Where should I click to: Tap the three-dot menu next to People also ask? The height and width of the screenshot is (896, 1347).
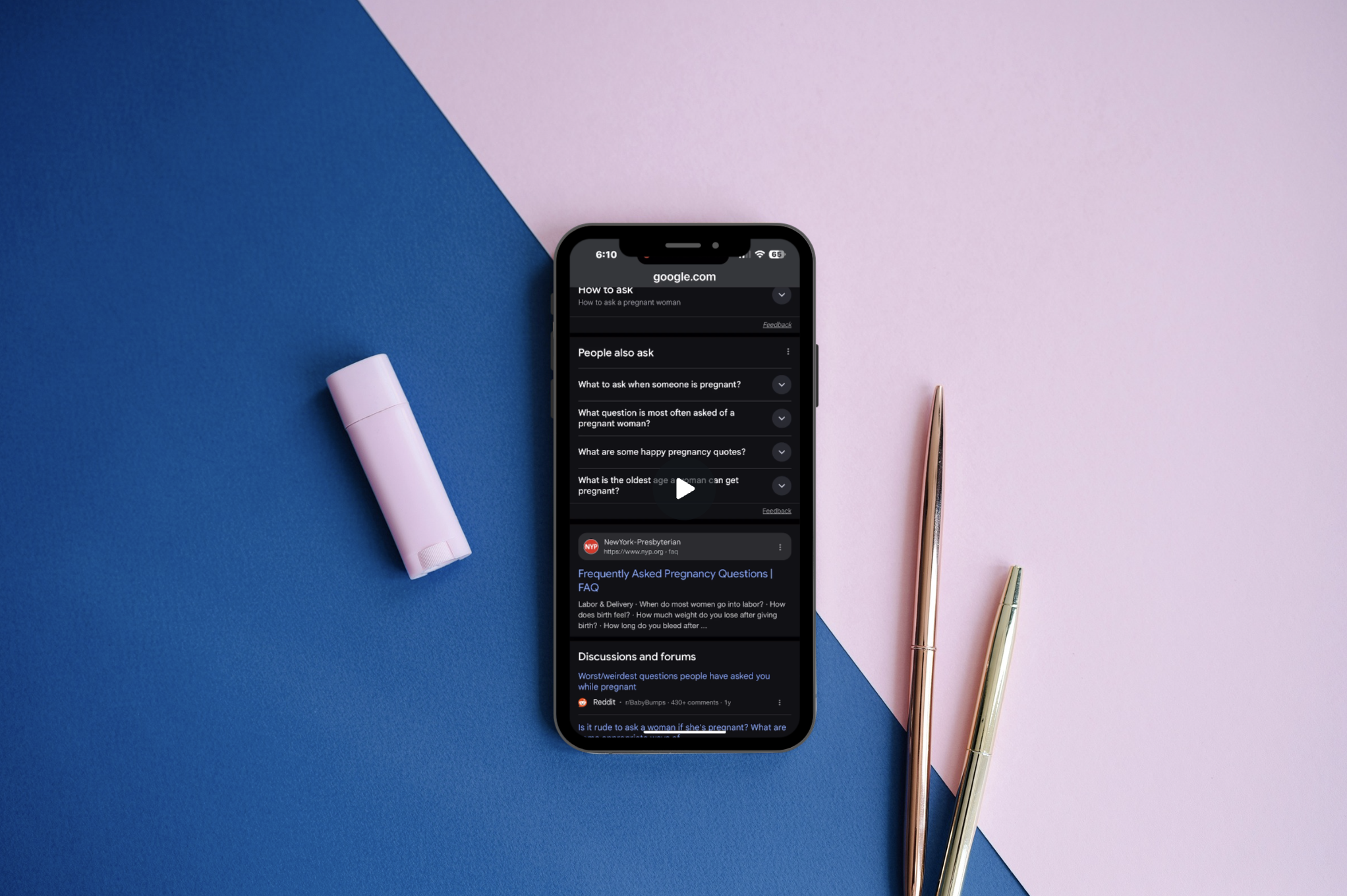pos(788,351)
